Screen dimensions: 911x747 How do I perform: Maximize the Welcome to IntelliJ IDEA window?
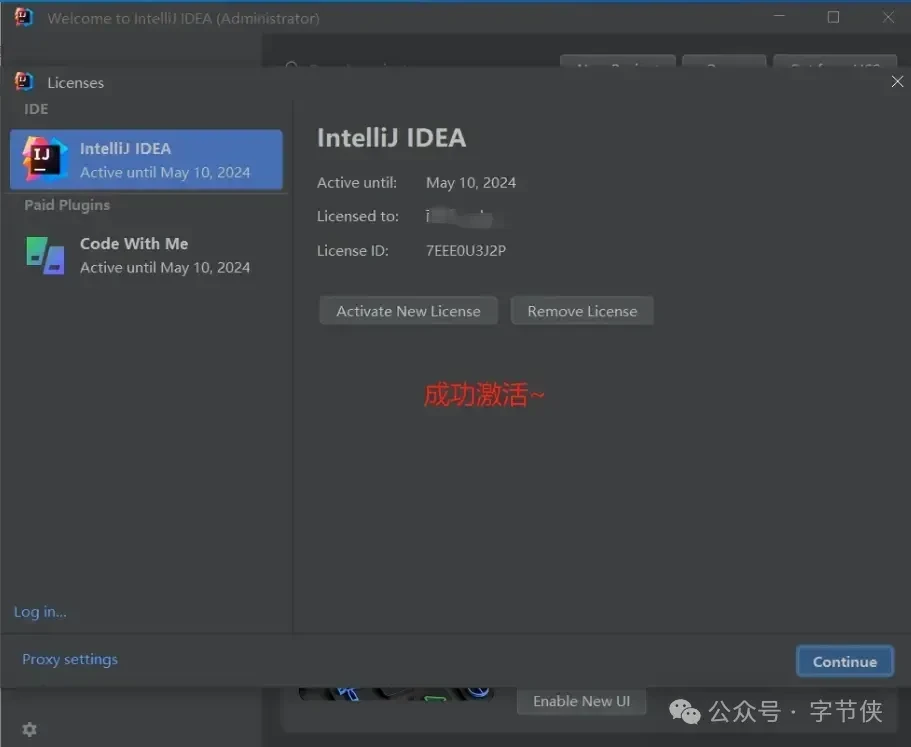833,17
